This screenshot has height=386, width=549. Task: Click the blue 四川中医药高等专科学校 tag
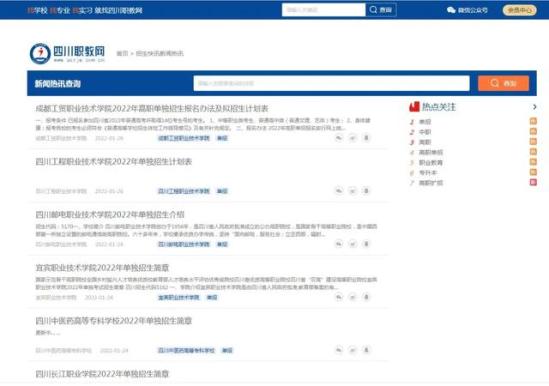pyautogui.click(x=186, y=350)
